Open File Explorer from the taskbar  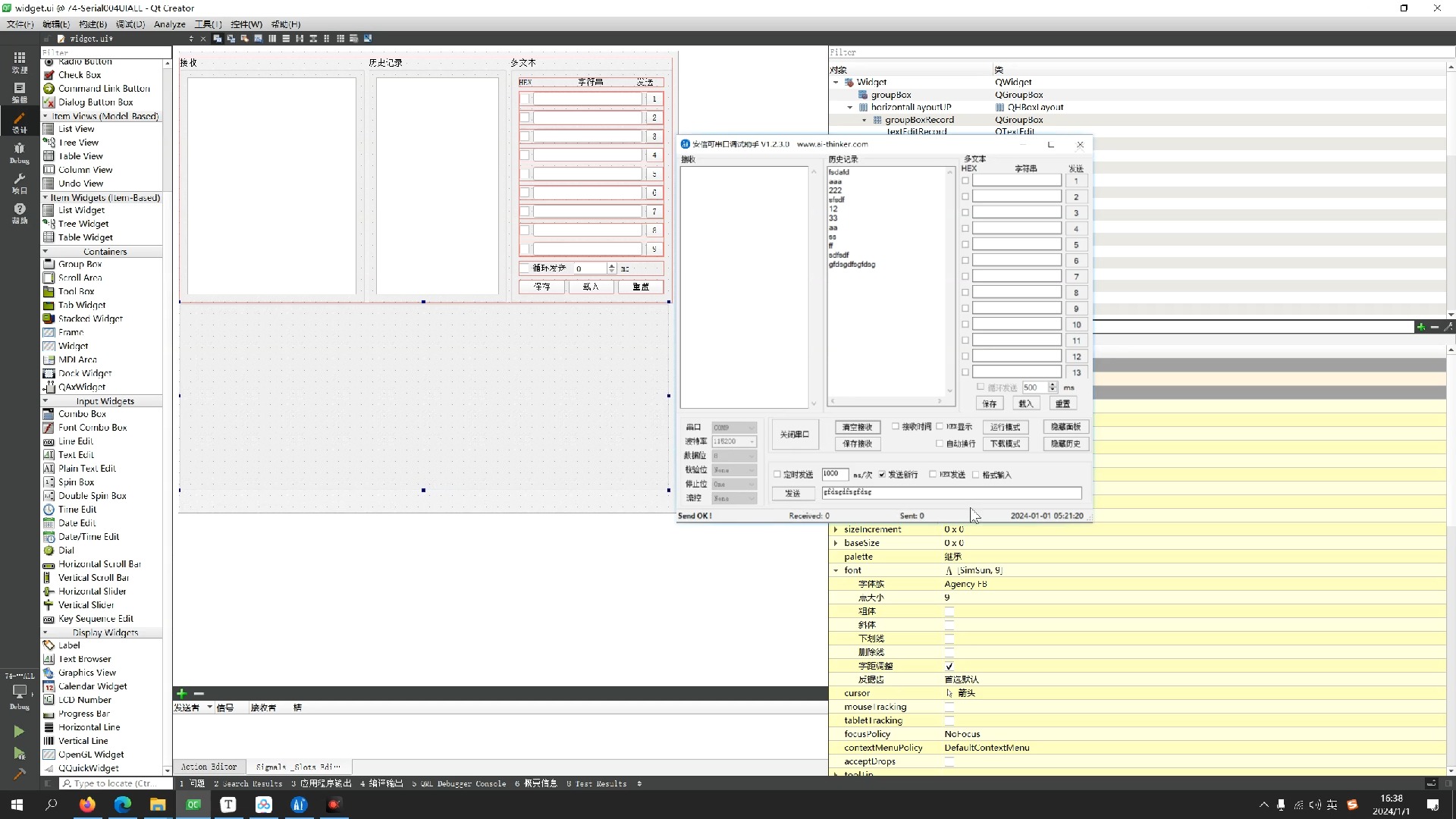click(158, 805)
